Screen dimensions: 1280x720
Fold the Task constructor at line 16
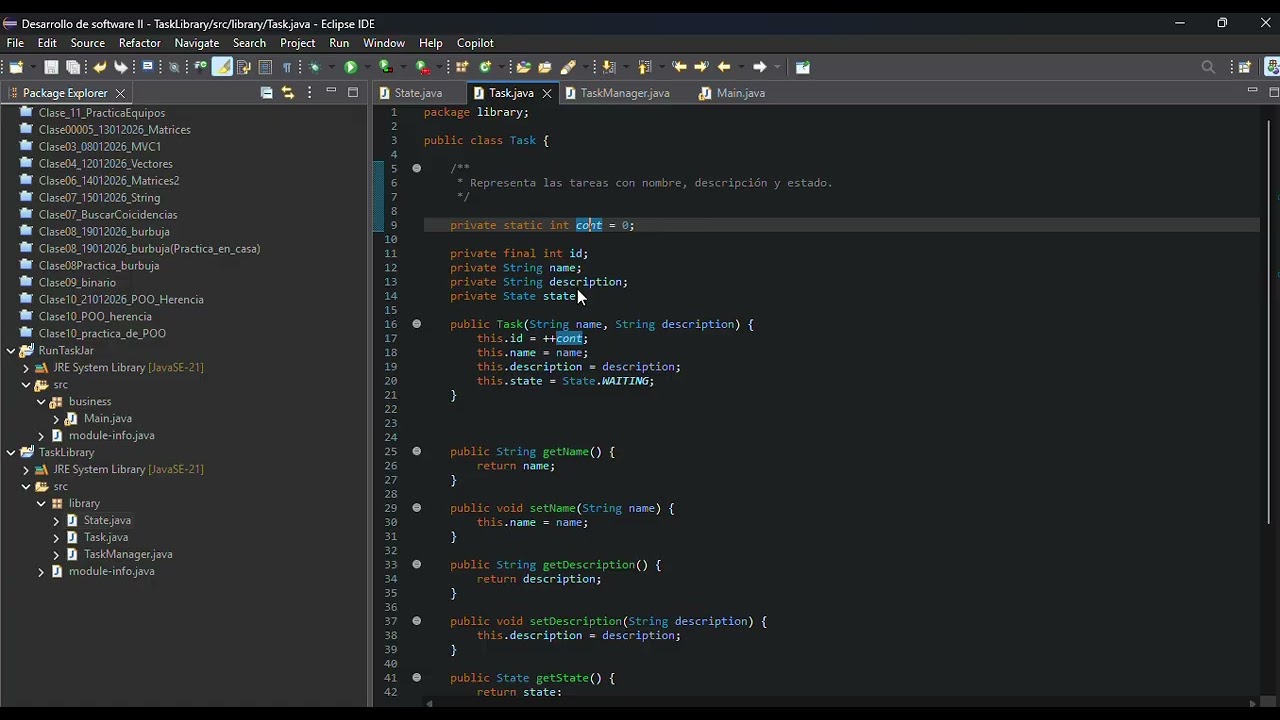pos(417,324)
